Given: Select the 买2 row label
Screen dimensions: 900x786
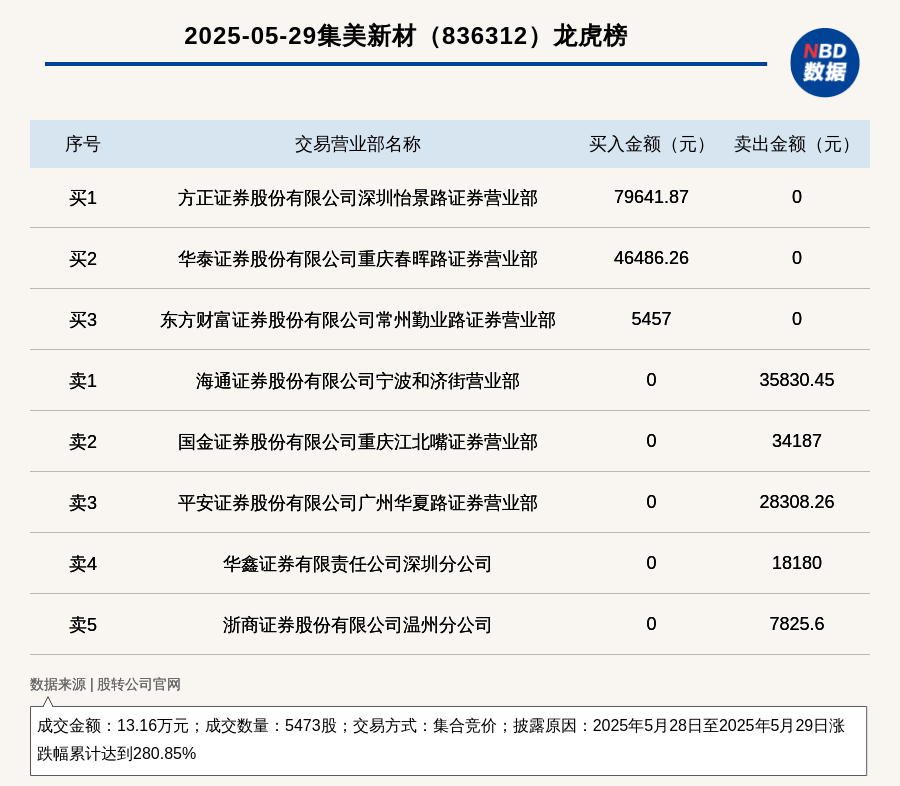Looking at the screenshot, I should [83, 258].
